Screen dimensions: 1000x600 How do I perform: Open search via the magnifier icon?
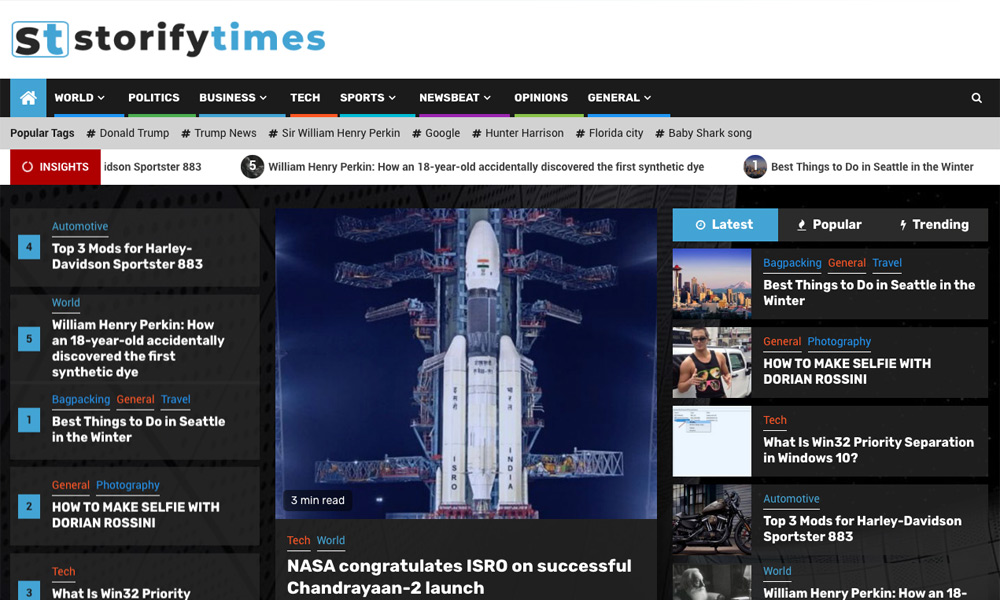(x=976, y=98)
